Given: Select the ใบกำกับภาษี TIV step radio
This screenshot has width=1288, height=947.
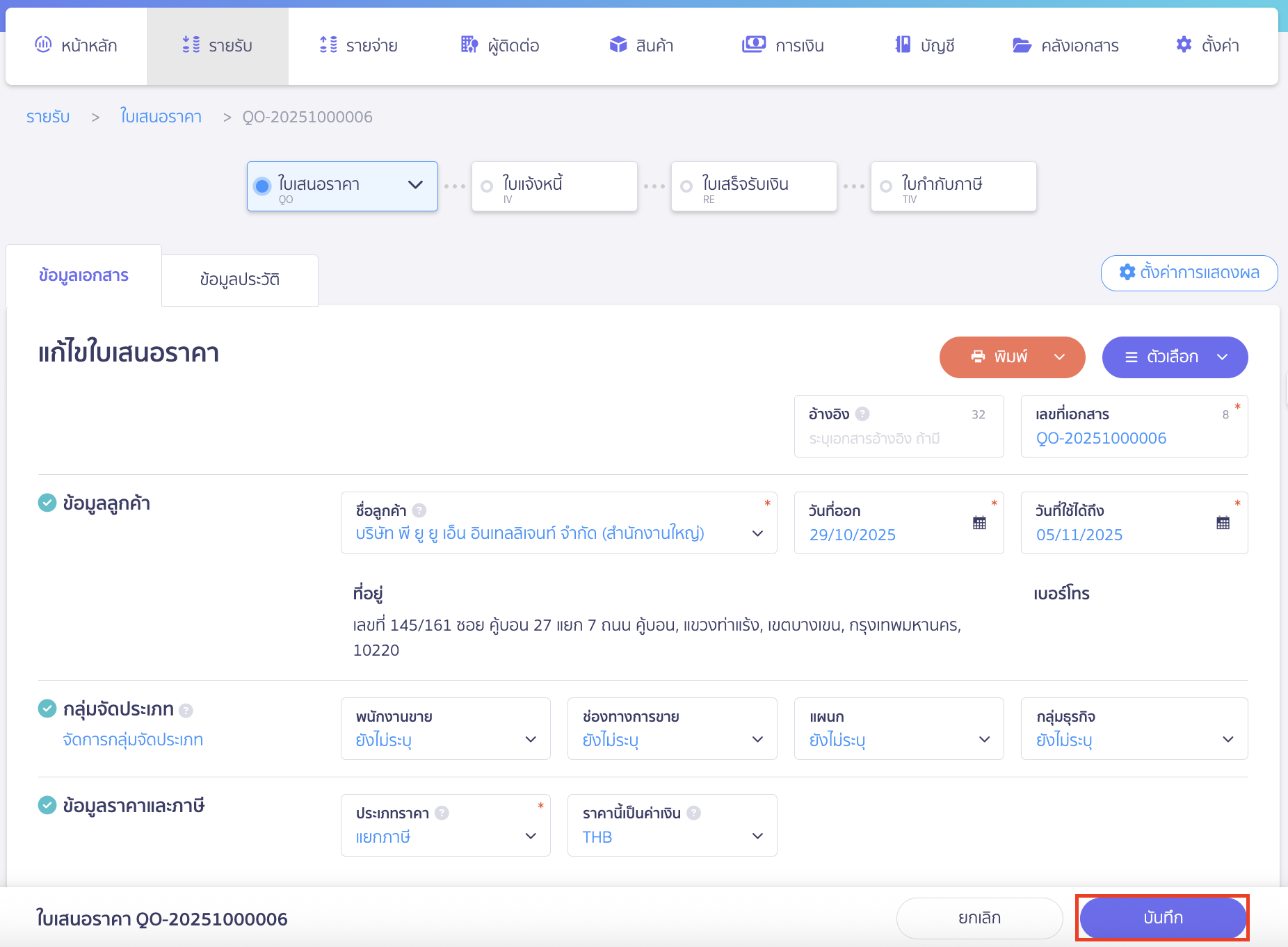Looking at the screenshot, I should click(886, 186).
